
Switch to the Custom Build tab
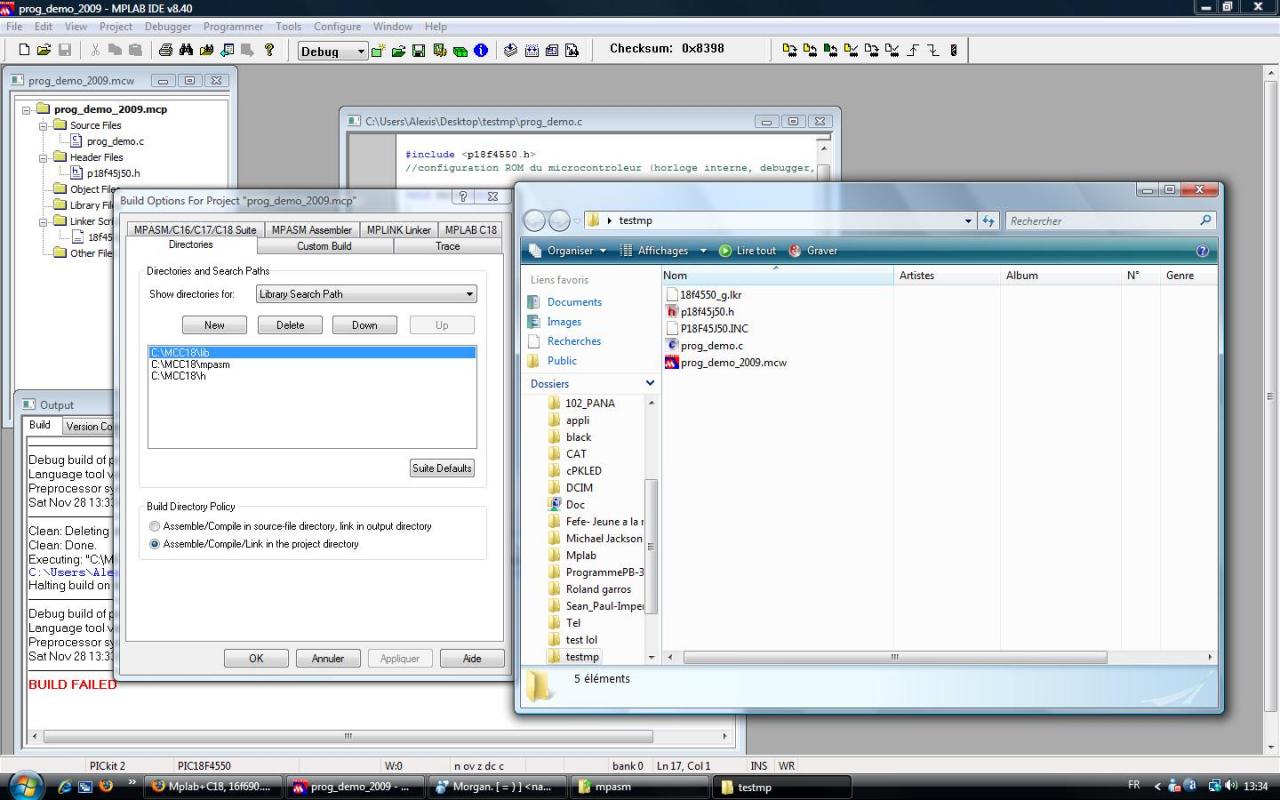pyautogui.click(x=325, y=246)
